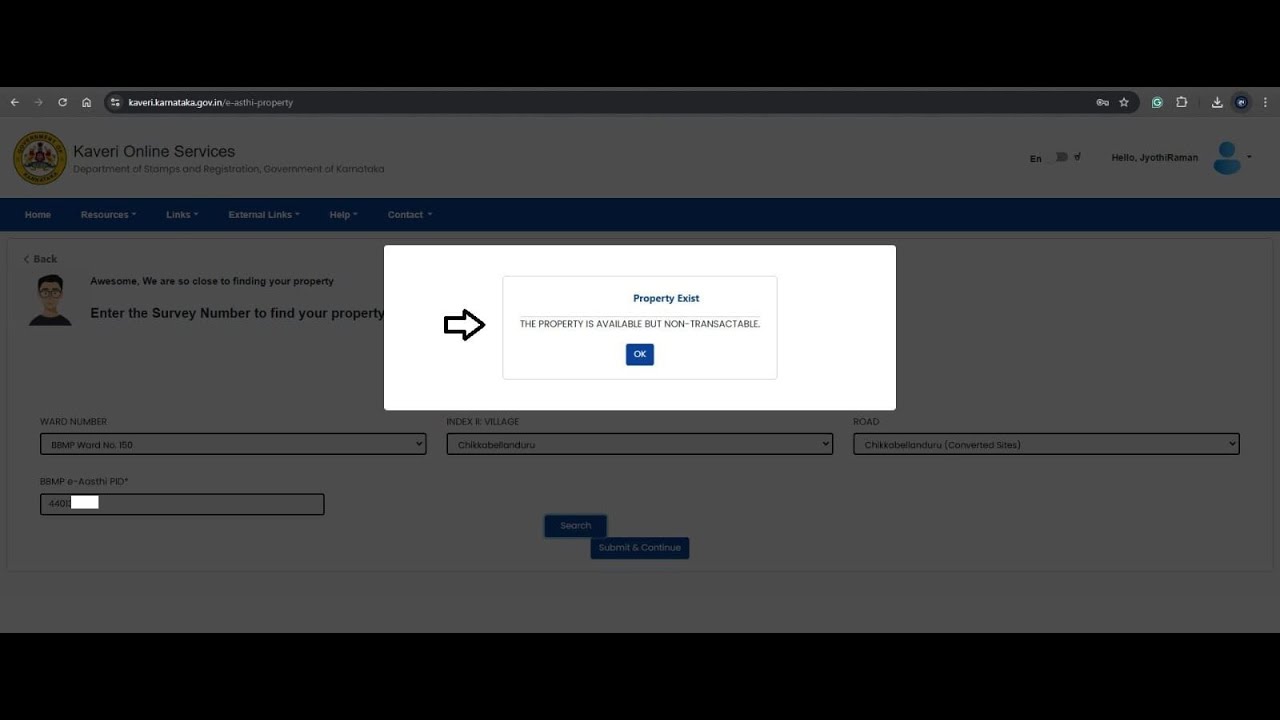Open the browser three-dot menu

[x=1265, y=102]
